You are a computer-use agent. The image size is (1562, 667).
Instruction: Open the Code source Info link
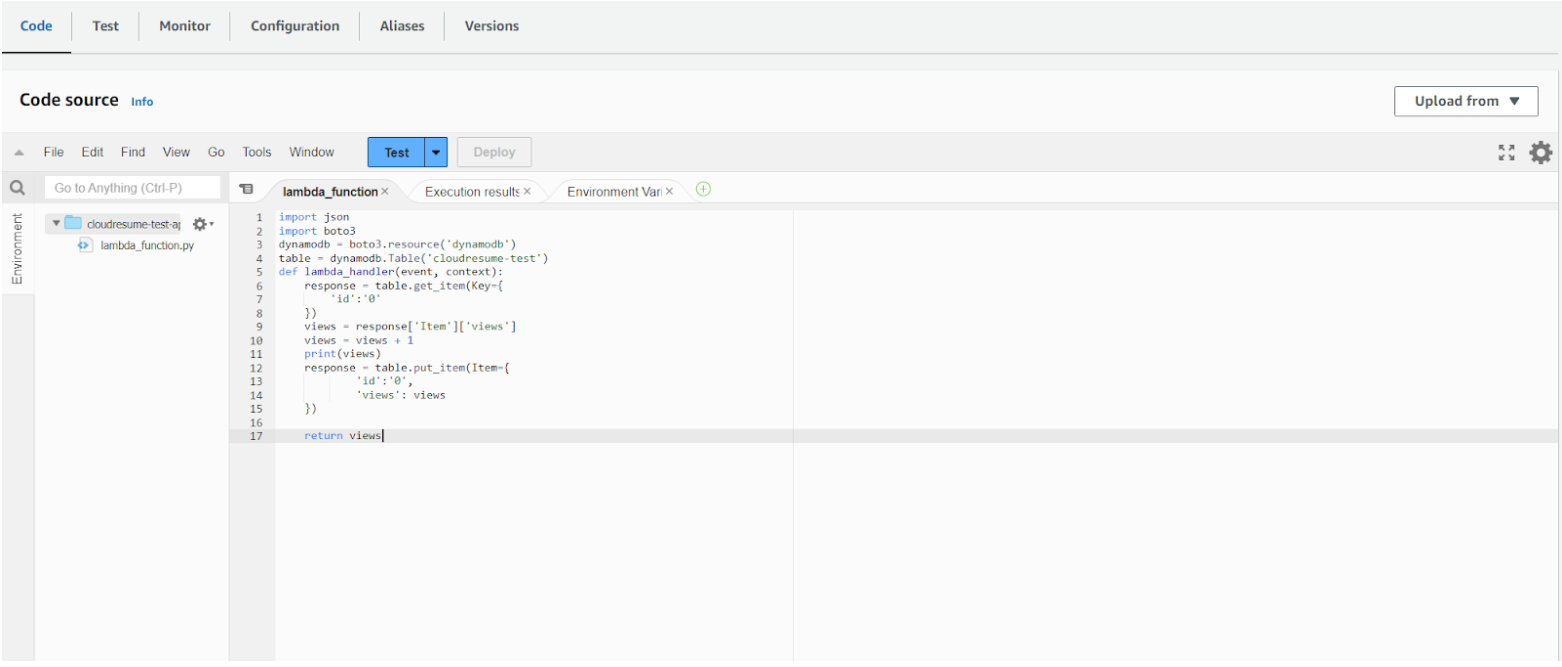pyautogui.click(x=142, y=102)
